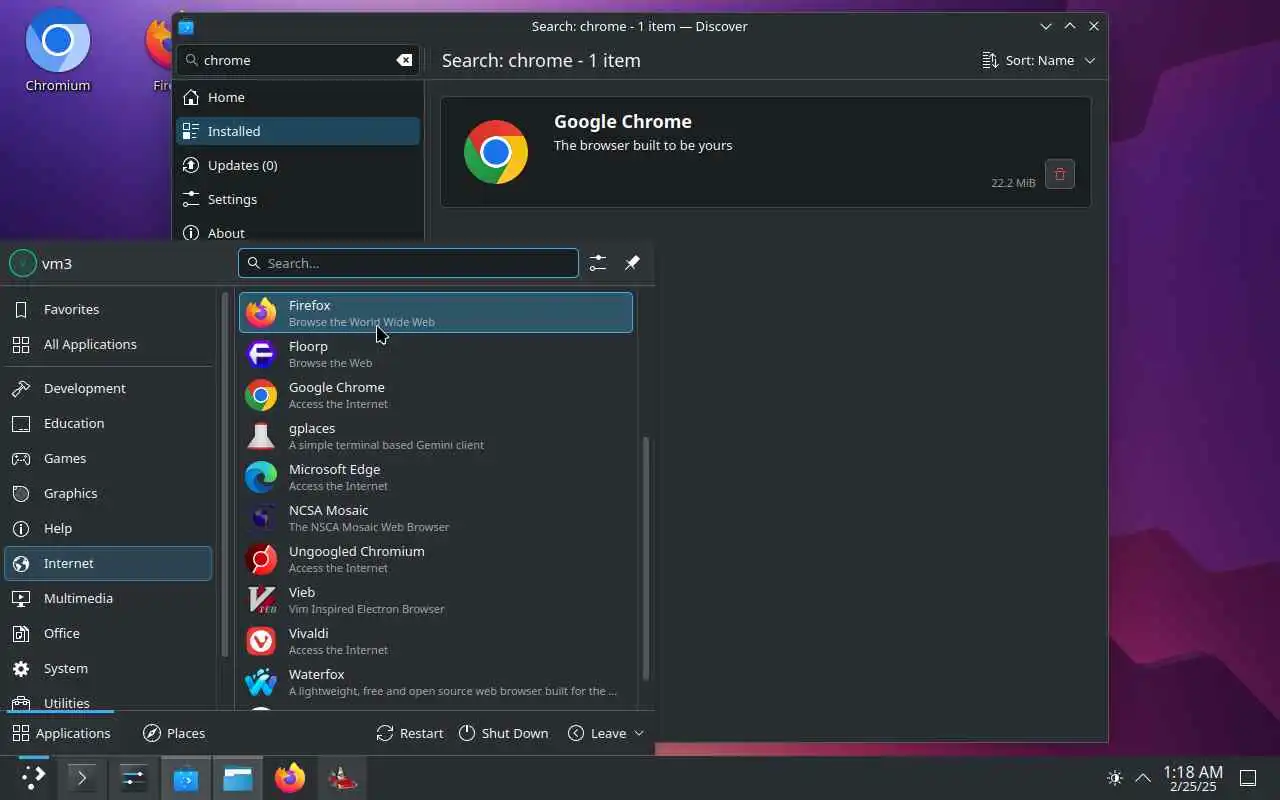Open About in Discover sidebar

(x=298, y=232)
